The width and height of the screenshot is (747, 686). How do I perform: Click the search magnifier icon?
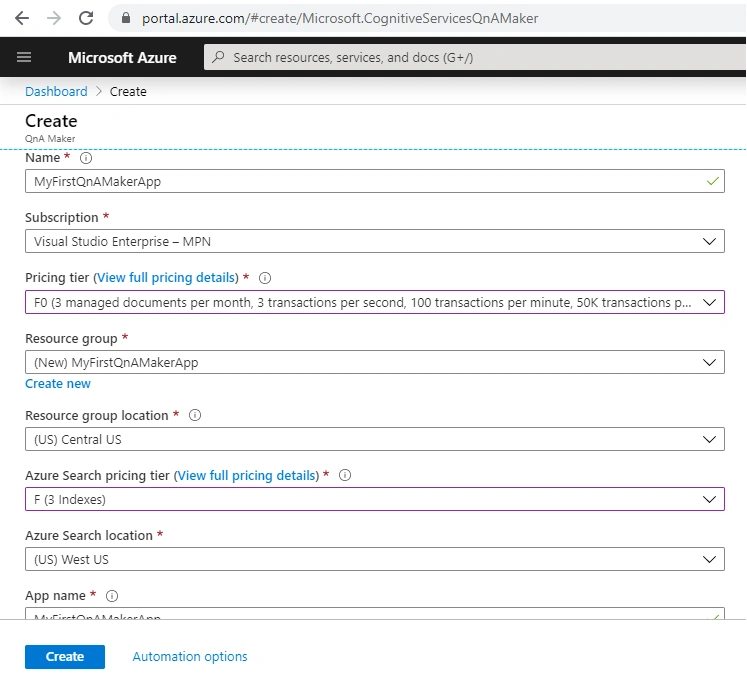[x=218, y=57]
